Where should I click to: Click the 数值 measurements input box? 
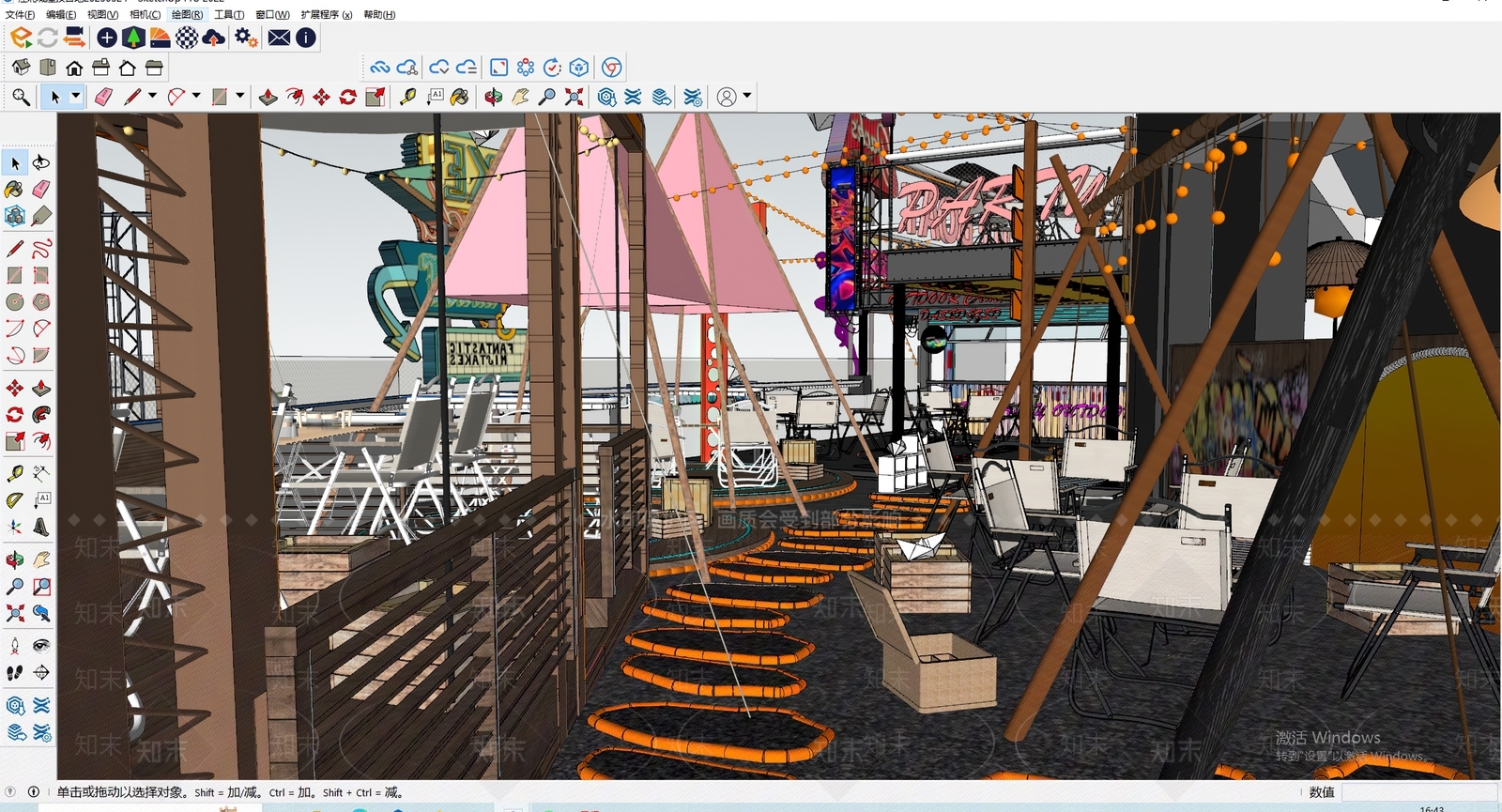pyautogui.click(x=1418, y=792)
